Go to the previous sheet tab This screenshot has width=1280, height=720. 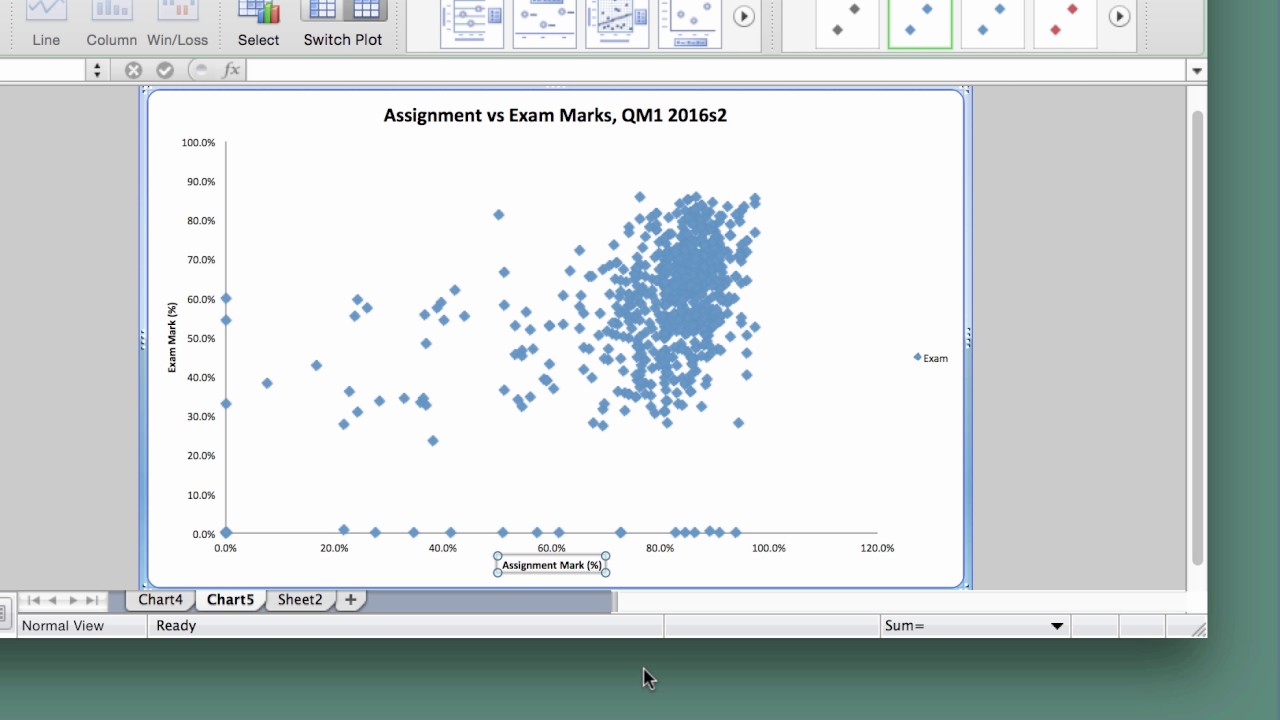click(53, 600)
